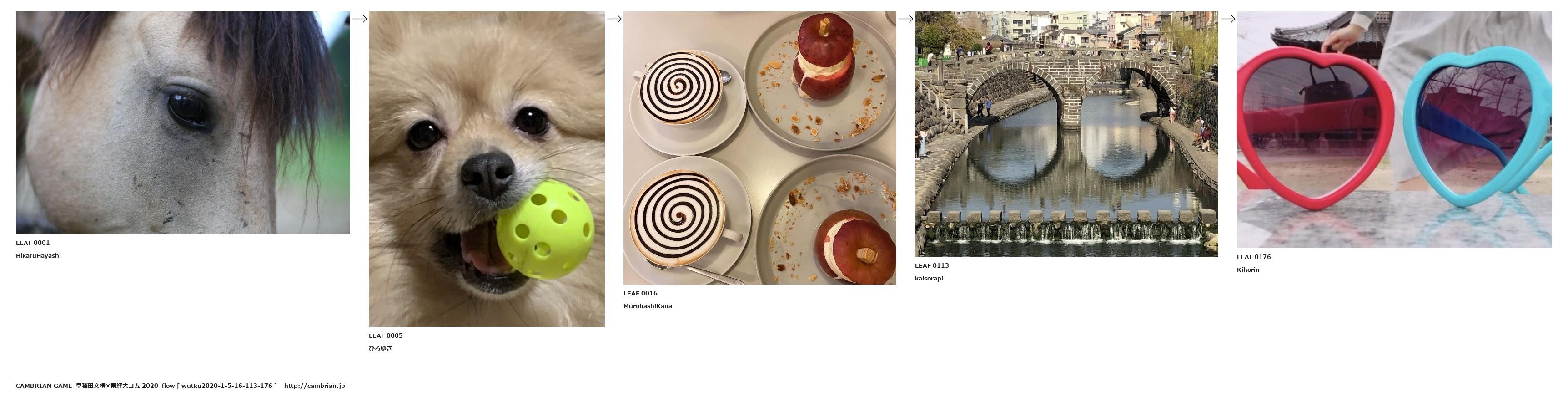Image resolution: width=1568 pixels, height=397 pixels.
Task: Select the LEAF 0176 label
Action: pos(1254,257)
